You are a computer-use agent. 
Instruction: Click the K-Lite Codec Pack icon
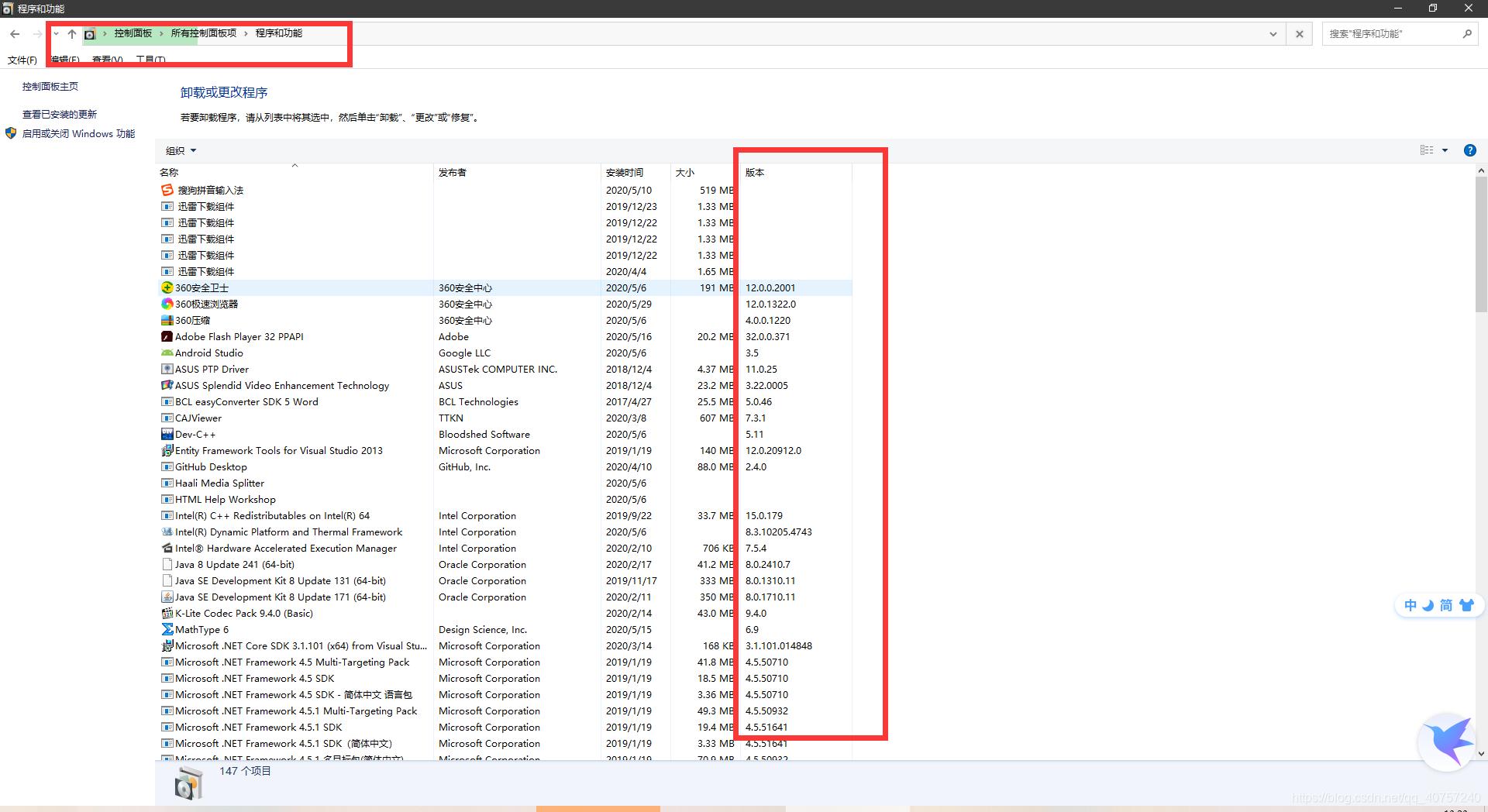tap(167, 613)
